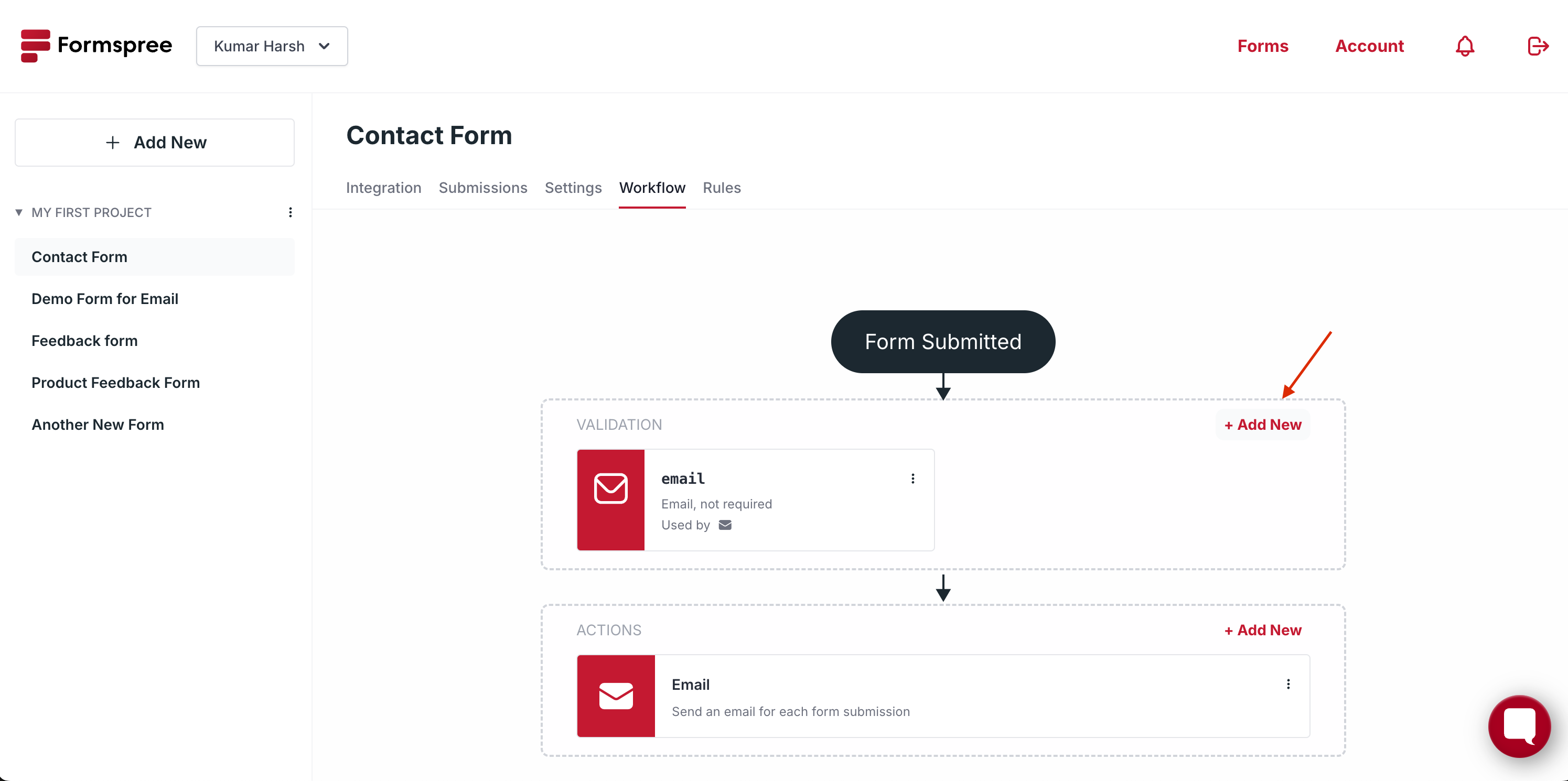Click the sidebar Add New form button
This screenshot has width=1568, height=781.
155,143
